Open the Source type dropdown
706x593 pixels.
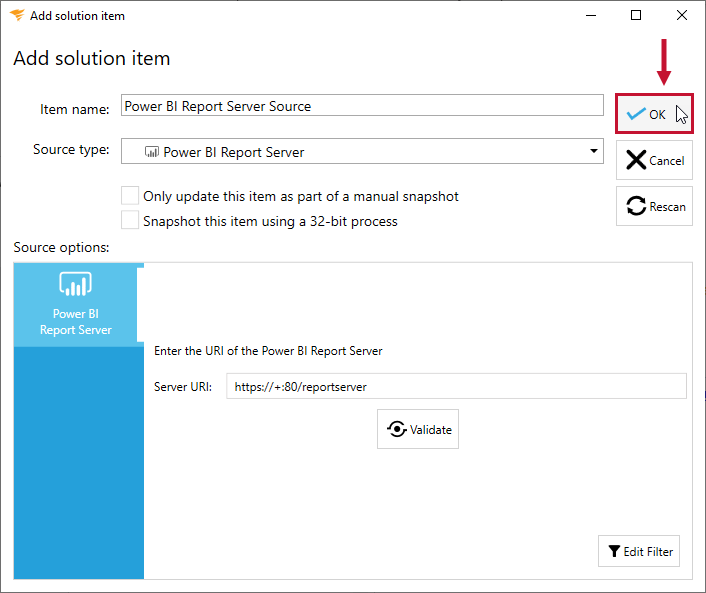(x=362, y=151)
